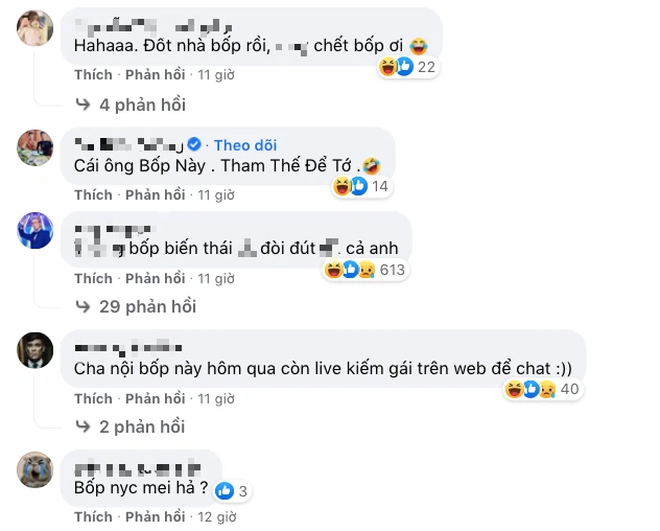
Task: Reply to the 'Cha nội bốp này' comment
Action: click(155, 398)
